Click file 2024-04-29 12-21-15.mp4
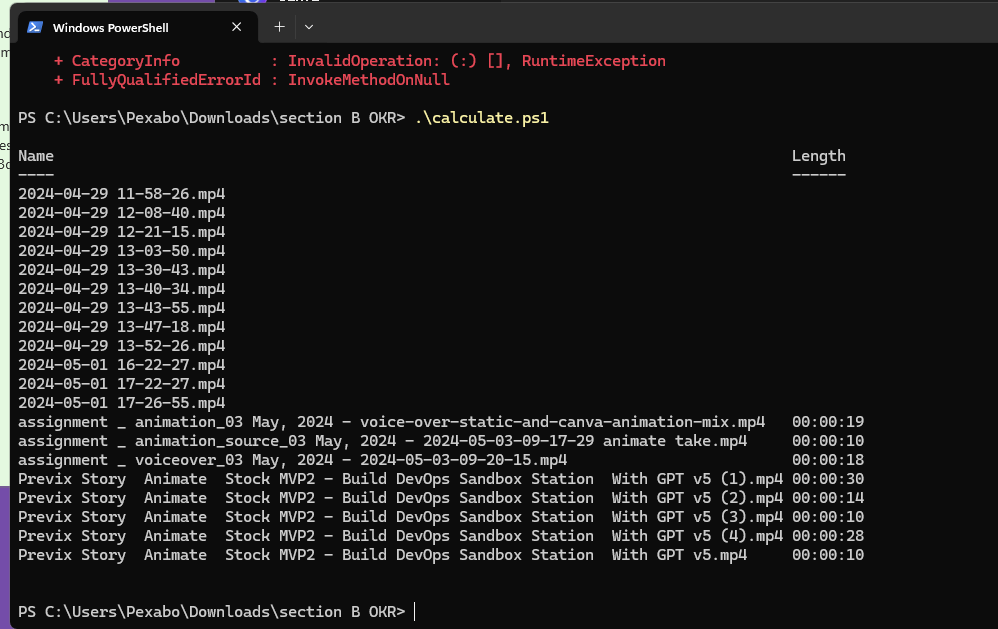 click(x=122, y=232)
